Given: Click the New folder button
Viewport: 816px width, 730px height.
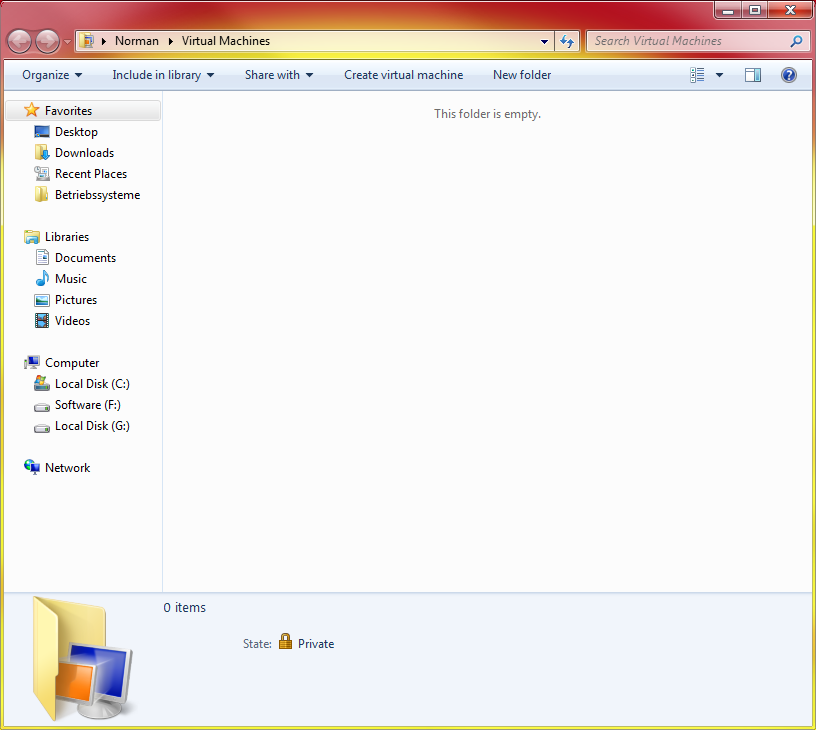Looking at the screenshot, I should [x=522, y=75].
